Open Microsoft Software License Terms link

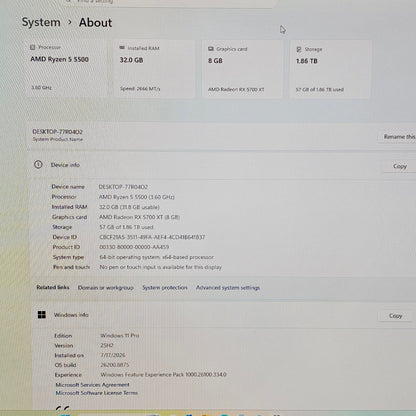coord(96,393)
